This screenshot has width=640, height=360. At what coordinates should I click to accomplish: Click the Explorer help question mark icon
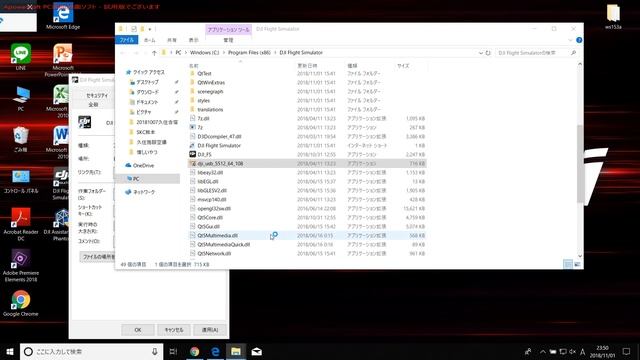pyautogui.click(x=579, y=40)
